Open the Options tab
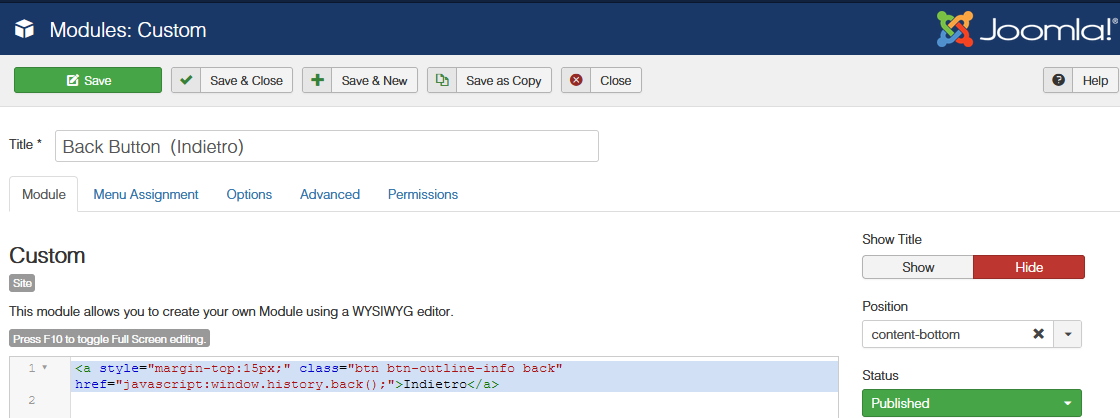The image size is (1120, 418). 249,195
